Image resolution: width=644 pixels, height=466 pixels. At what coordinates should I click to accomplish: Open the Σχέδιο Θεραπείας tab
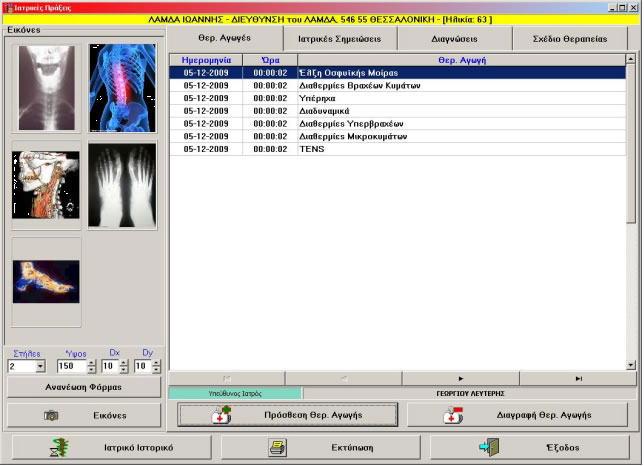570,39
